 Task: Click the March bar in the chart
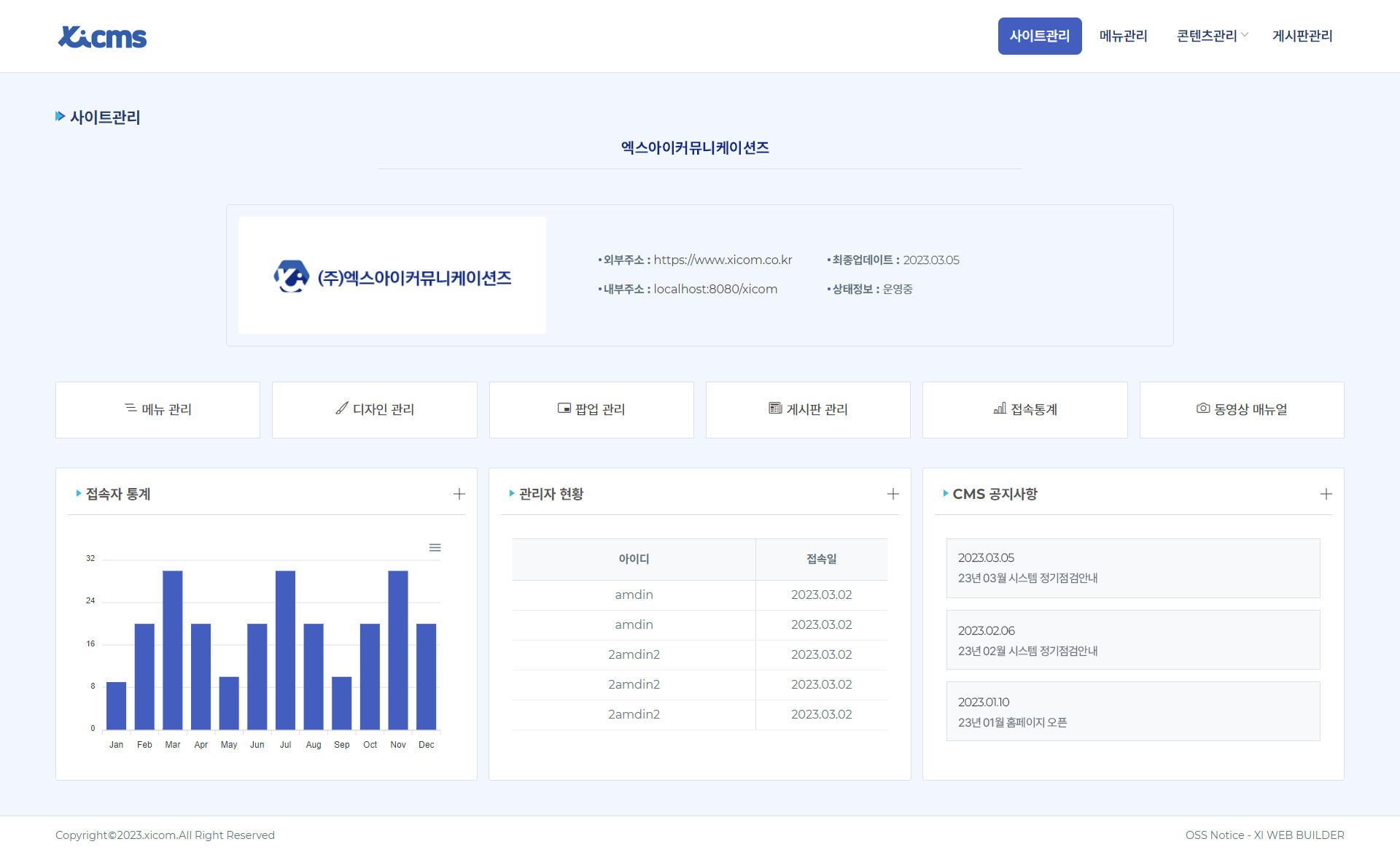[173, 649]
